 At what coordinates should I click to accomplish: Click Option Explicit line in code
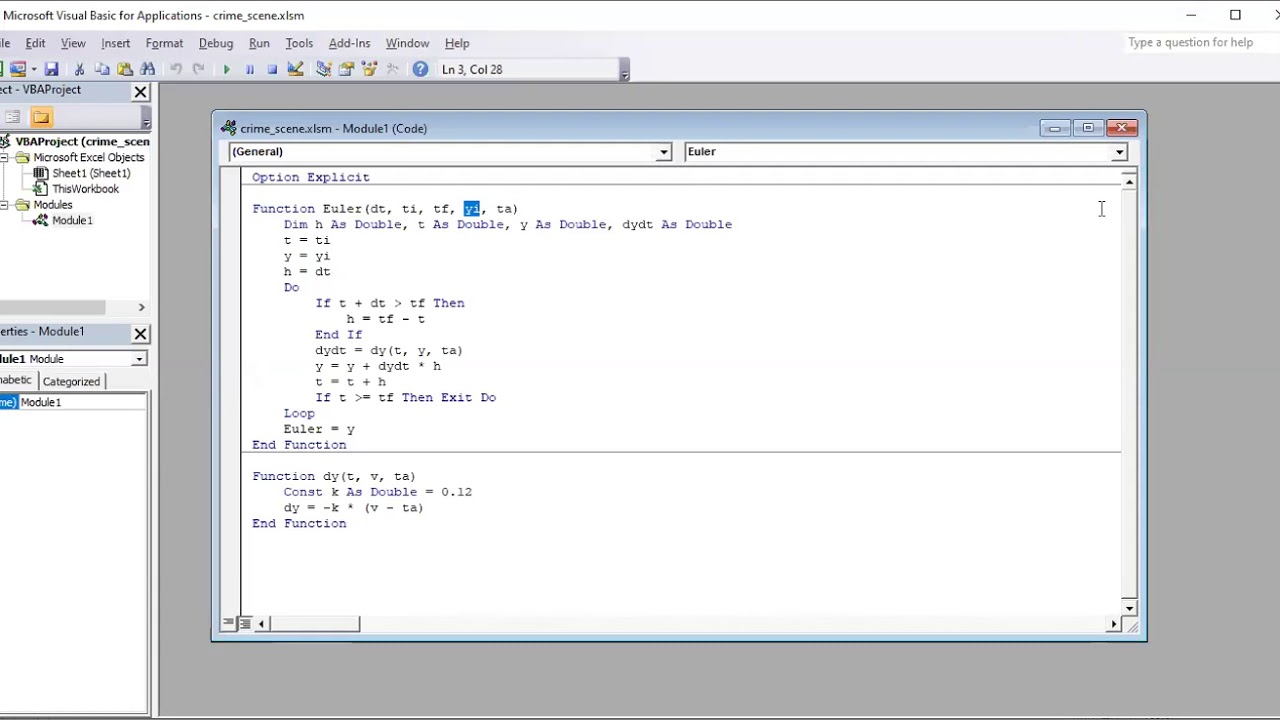pyautogui.click(x=311, y=177)
